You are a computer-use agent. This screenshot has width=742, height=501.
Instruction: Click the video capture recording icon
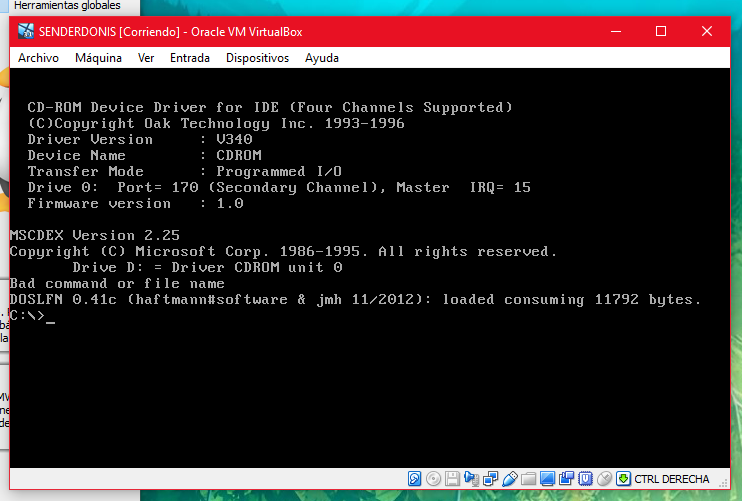coord(566,479)
